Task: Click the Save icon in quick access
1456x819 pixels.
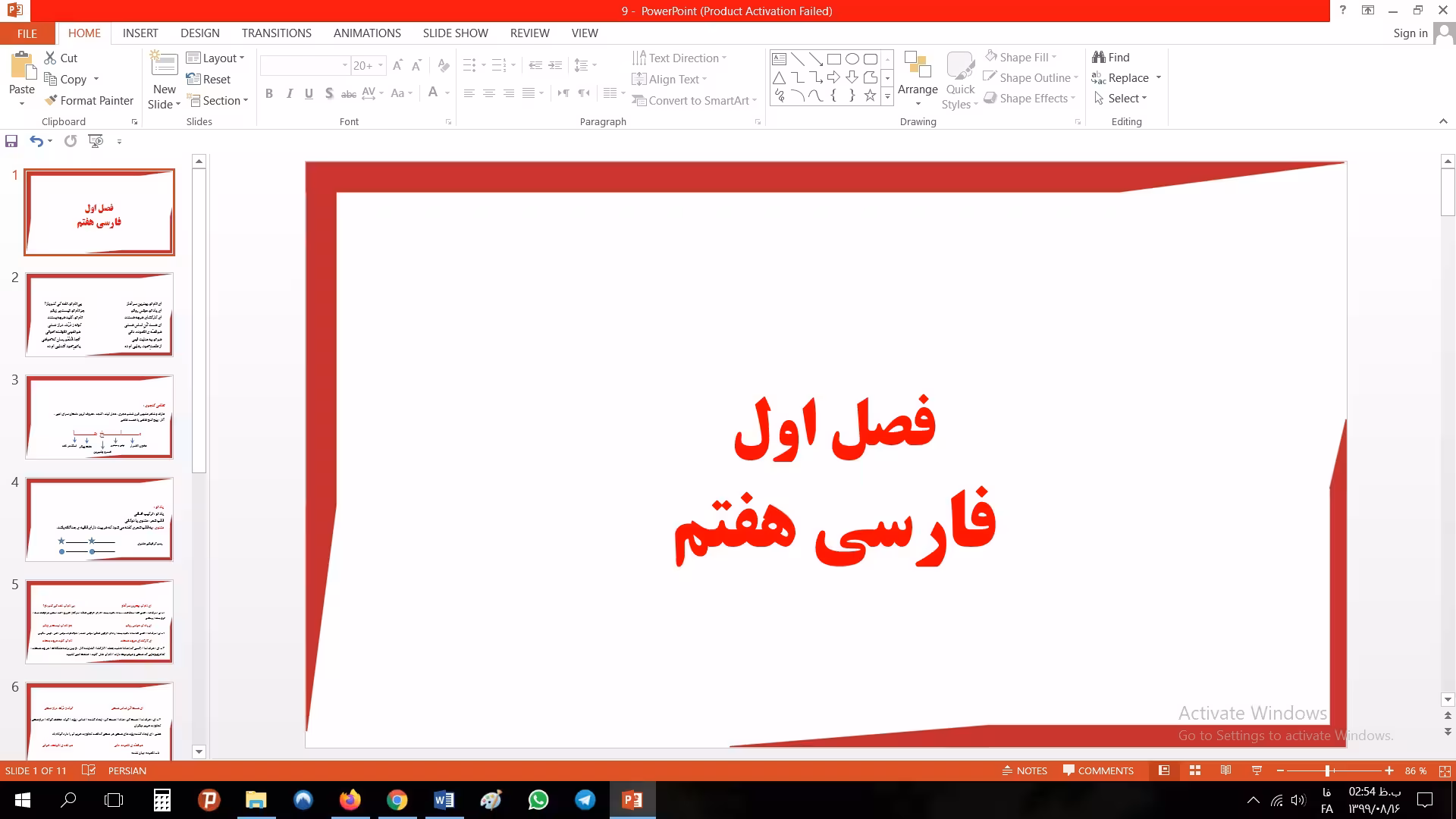Action: tap(11, 141)
